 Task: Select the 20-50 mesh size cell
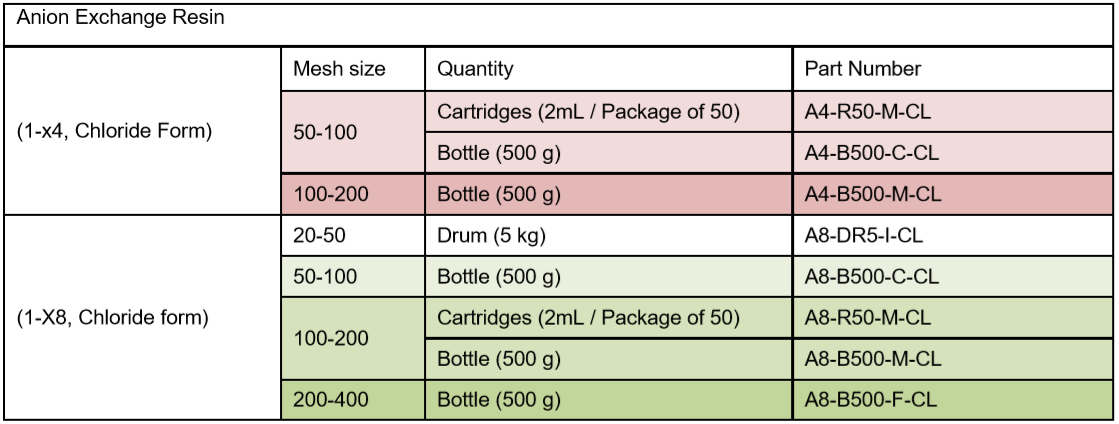pos(319,236)
